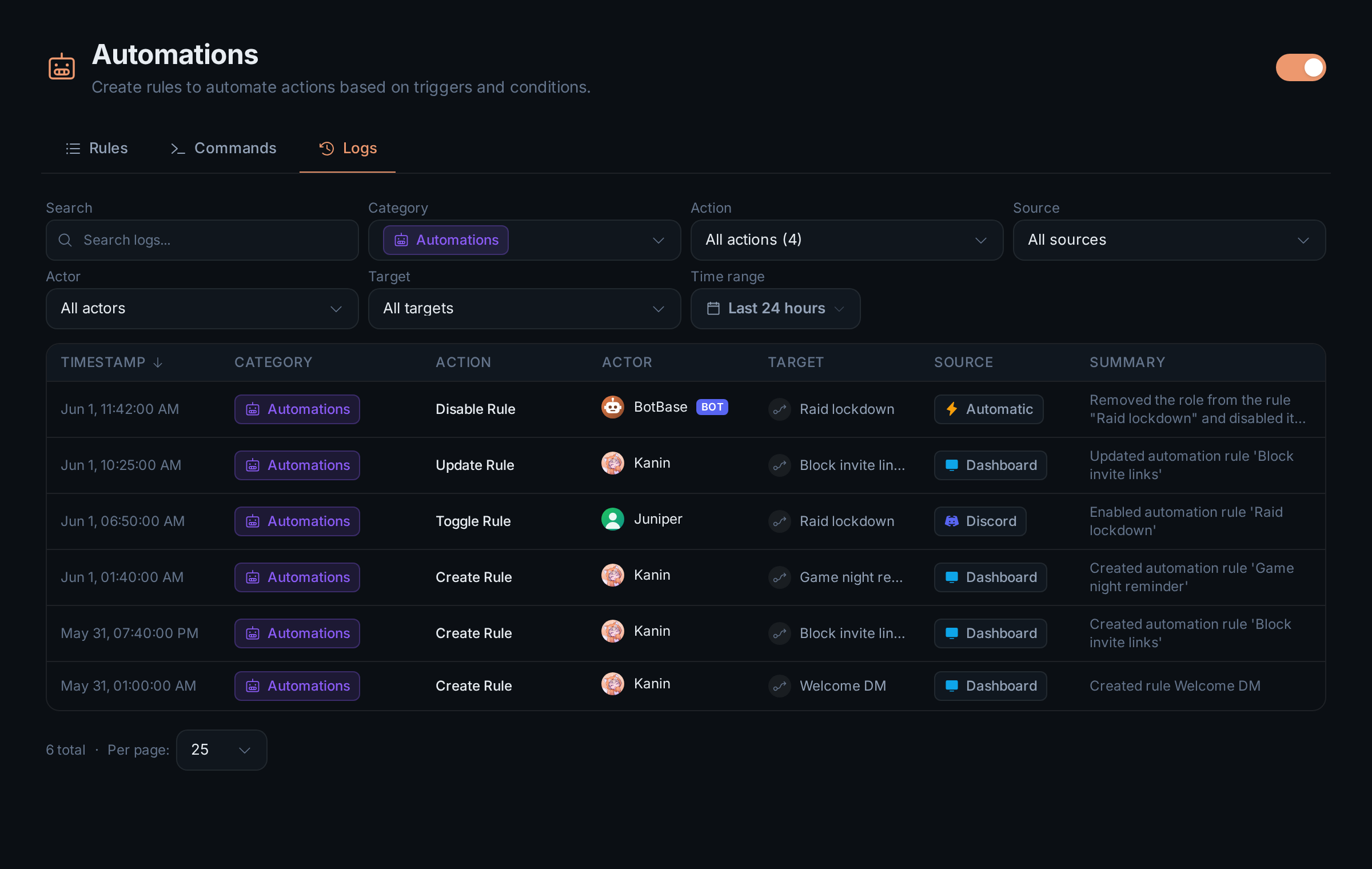Click the BOT badge next to BotBase

coord(712,407)
